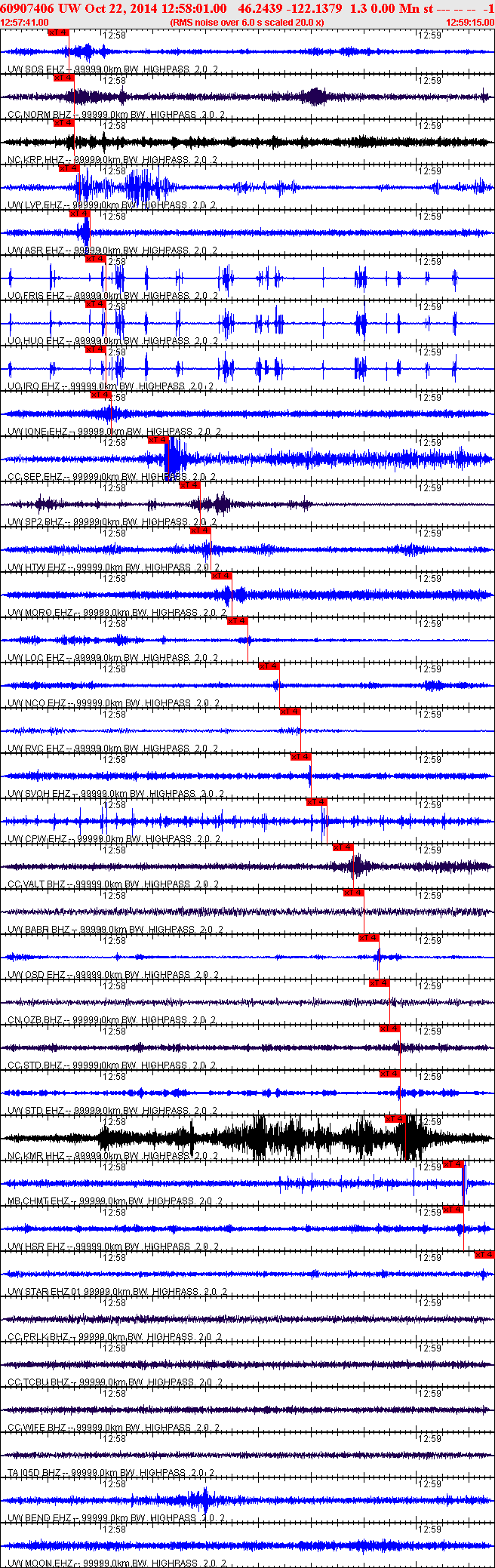Click the station label 'CC WIFE BHZ'
Screen dimensions: 495x1568
(36, 1428)
